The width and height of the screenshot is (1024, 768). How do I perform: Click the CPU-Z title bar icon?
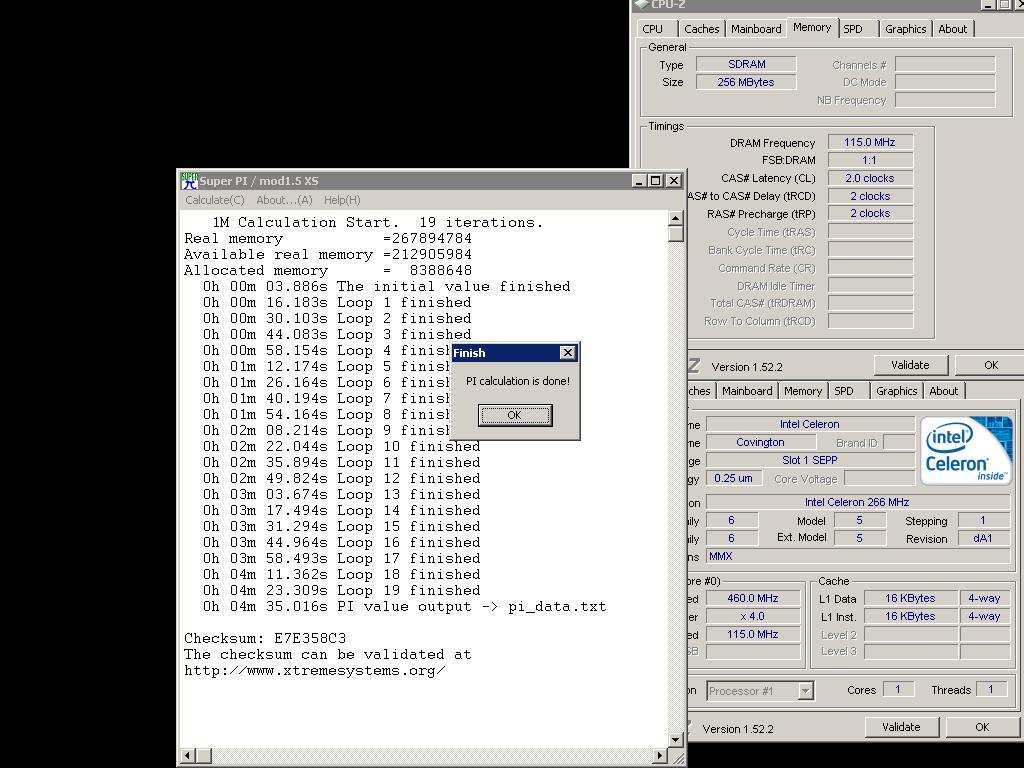coord(641,5)
